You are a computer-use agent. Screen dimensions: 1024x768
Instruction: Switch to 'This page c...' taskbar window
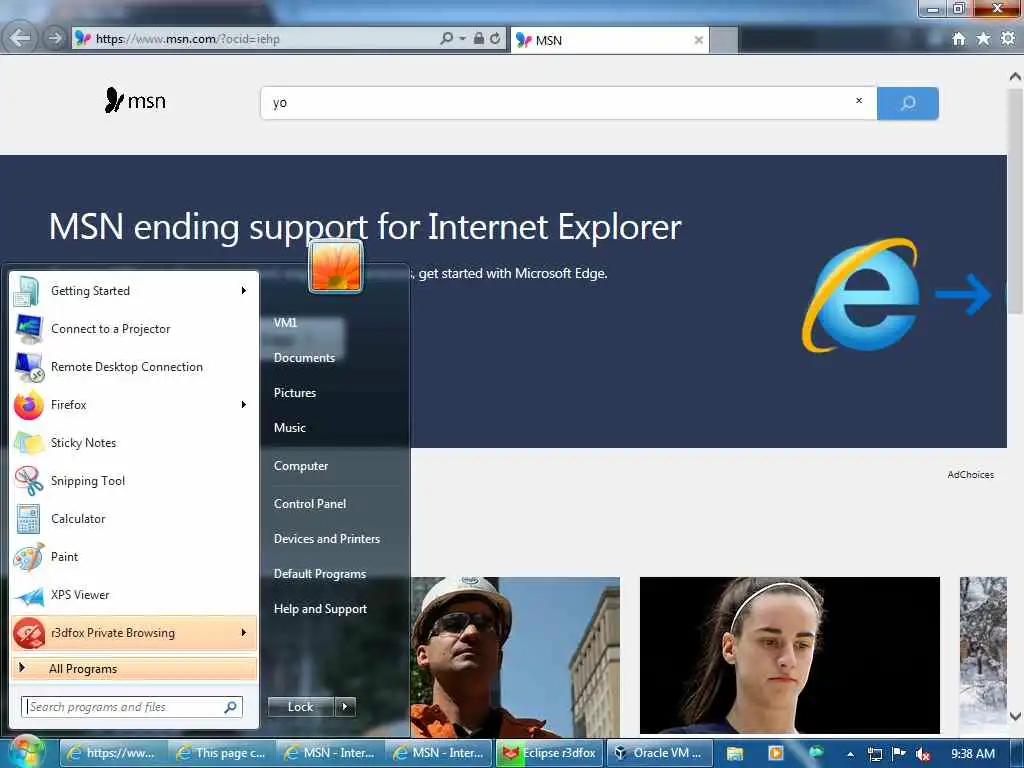221,753
